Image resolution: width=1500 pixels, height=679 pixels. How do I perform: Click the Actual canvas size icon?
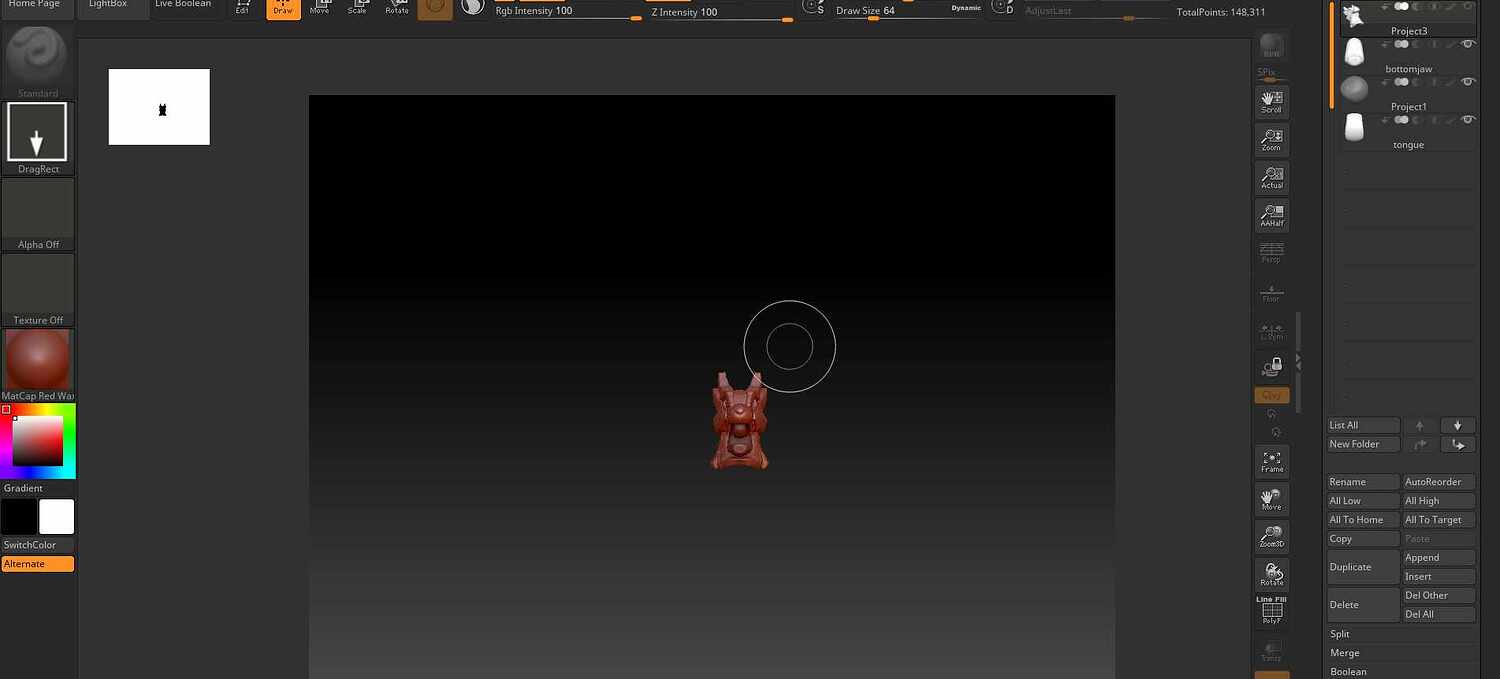(x=1271, y=177)
